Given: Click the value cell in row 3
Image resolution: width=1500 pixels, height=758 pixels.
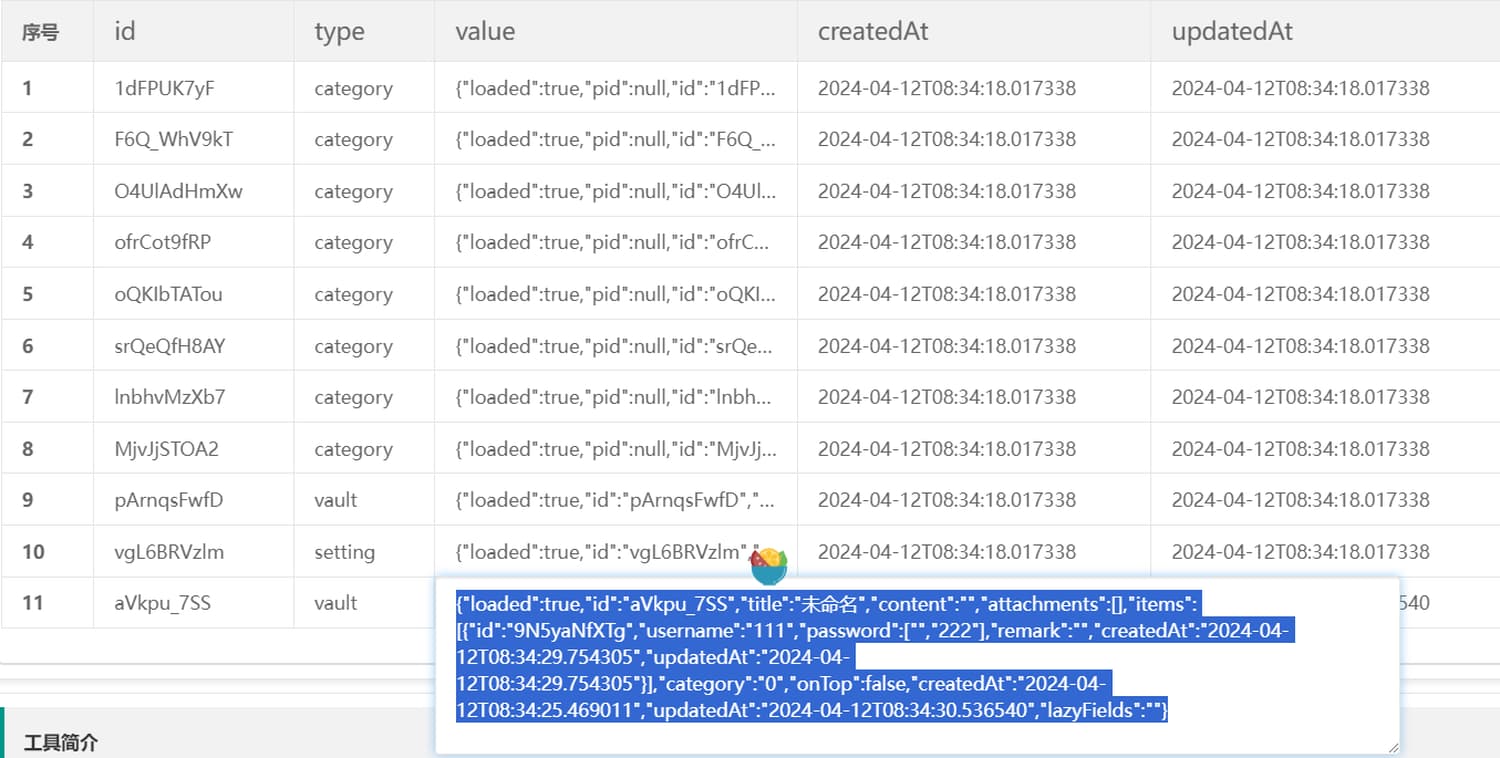Looking at the screenshot, I should pos(615,191).
